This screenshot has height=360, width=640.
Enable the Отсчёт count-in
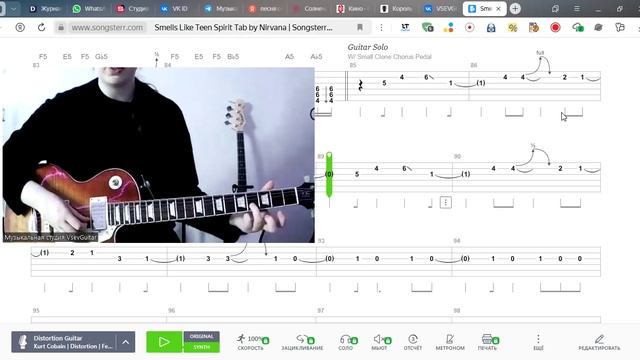point(413,342)
